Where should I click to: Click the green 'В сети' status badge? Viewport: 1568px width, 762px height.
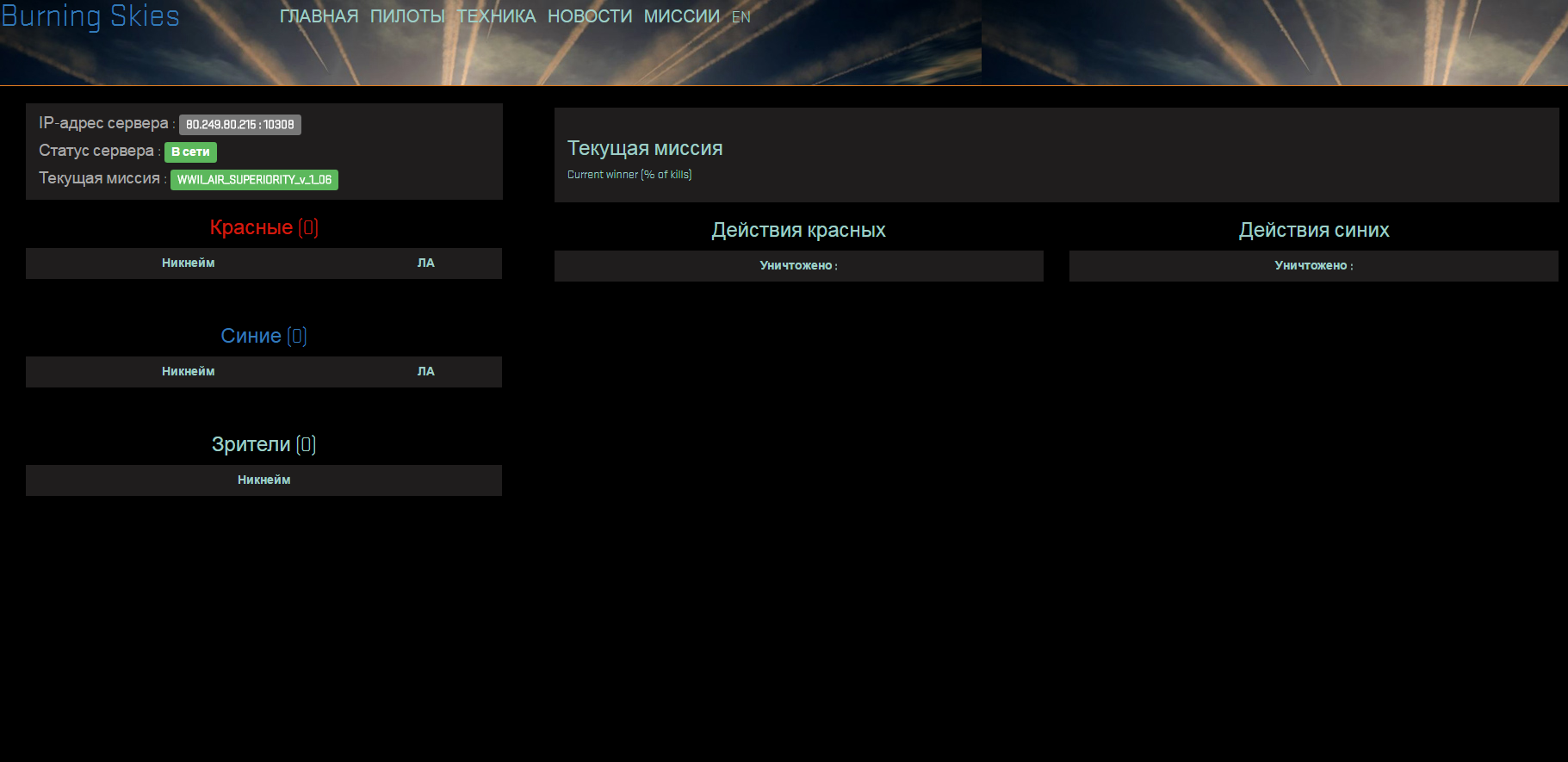[190, 152]
